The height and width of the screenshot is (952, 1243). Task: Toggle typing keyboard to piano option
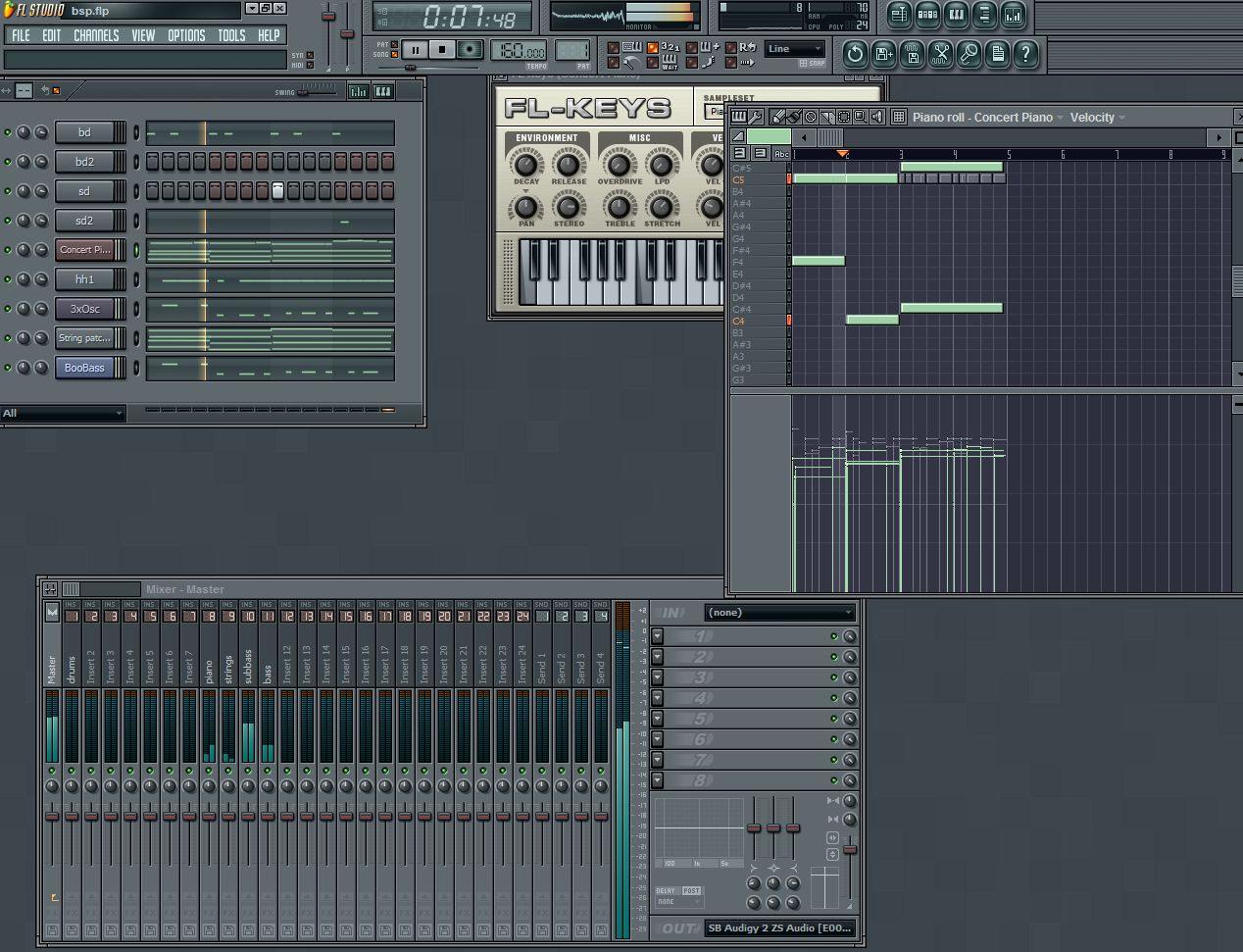pos(614,47)
